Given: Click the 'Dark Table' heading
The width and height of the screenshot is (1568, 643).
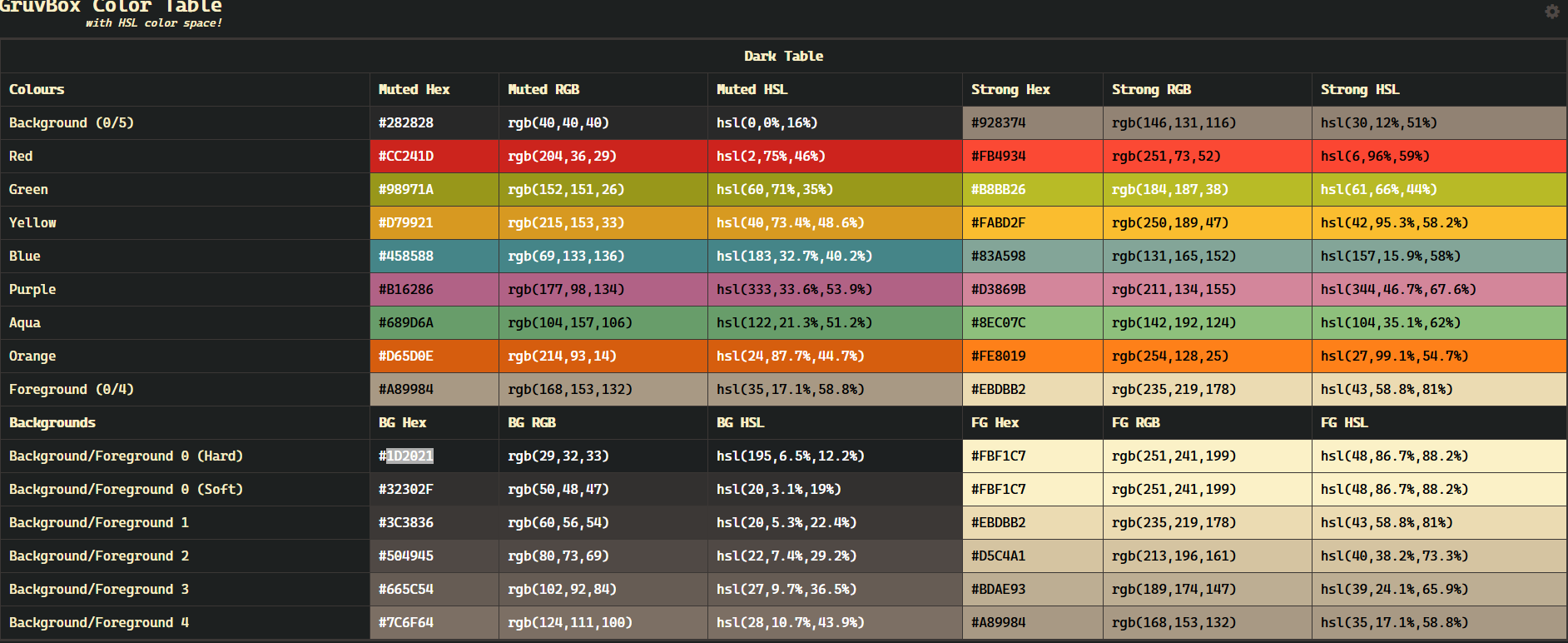Looking at the screenshot, I should 783,56.
